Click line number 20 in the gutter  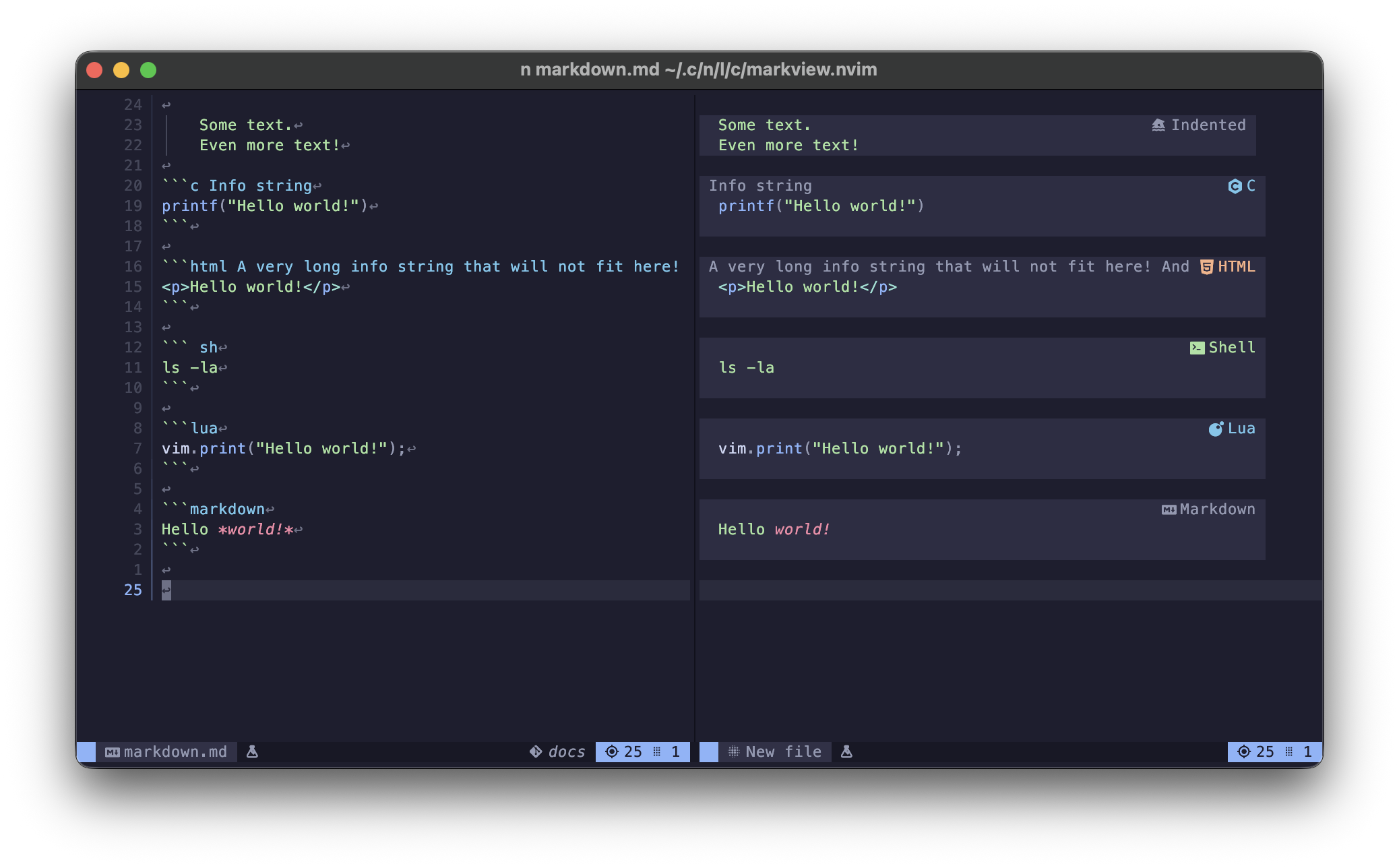coord(133,186)
